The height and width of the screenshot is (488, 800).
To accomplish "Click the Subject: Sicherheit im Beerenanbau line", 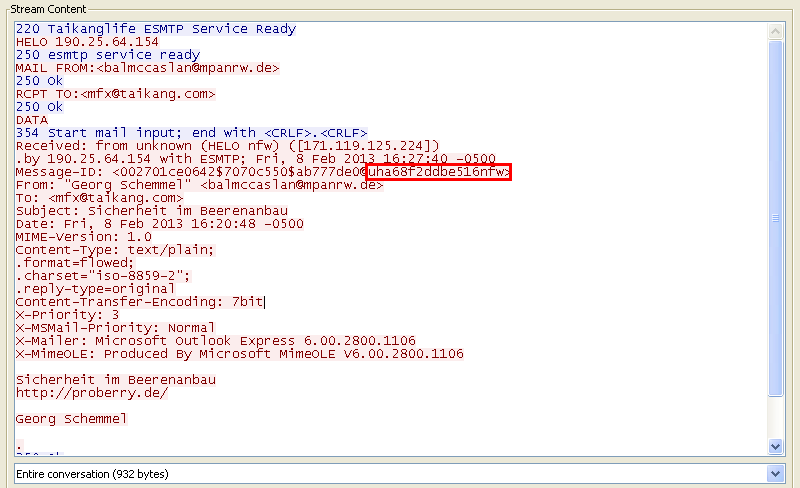I will pos(136,211).
